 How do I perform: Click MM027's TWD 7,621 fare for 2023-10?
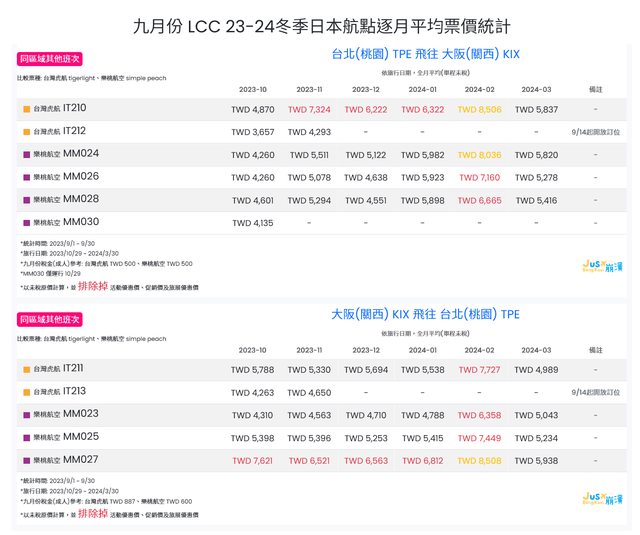252,461
